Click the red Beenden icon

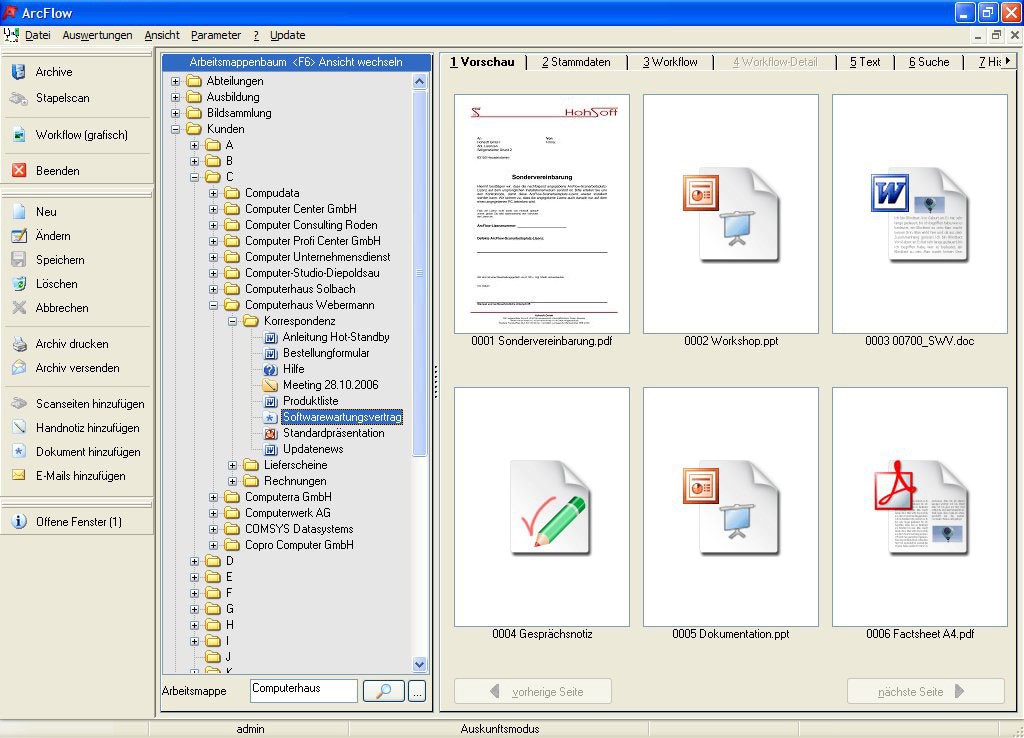19,170
